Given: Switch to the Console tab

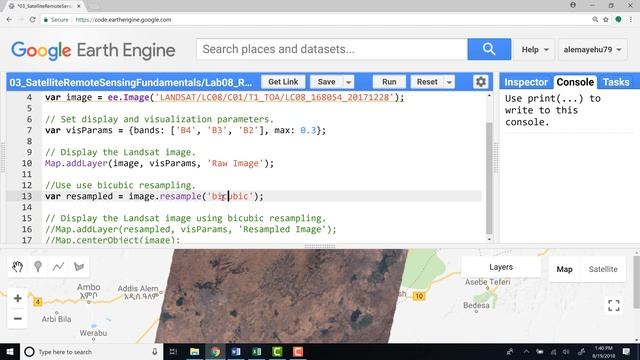Looking at the screenshot, I should 575,82.
